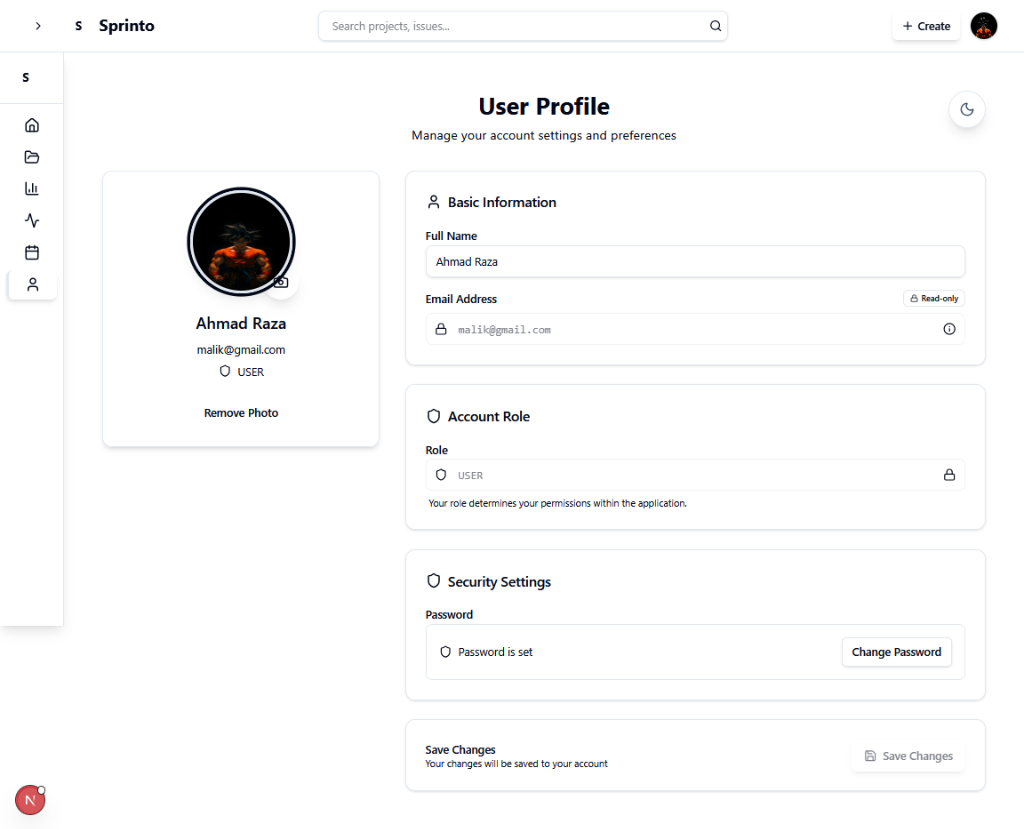
Task: Click the search projects input field
Action: tap(522, 26)
